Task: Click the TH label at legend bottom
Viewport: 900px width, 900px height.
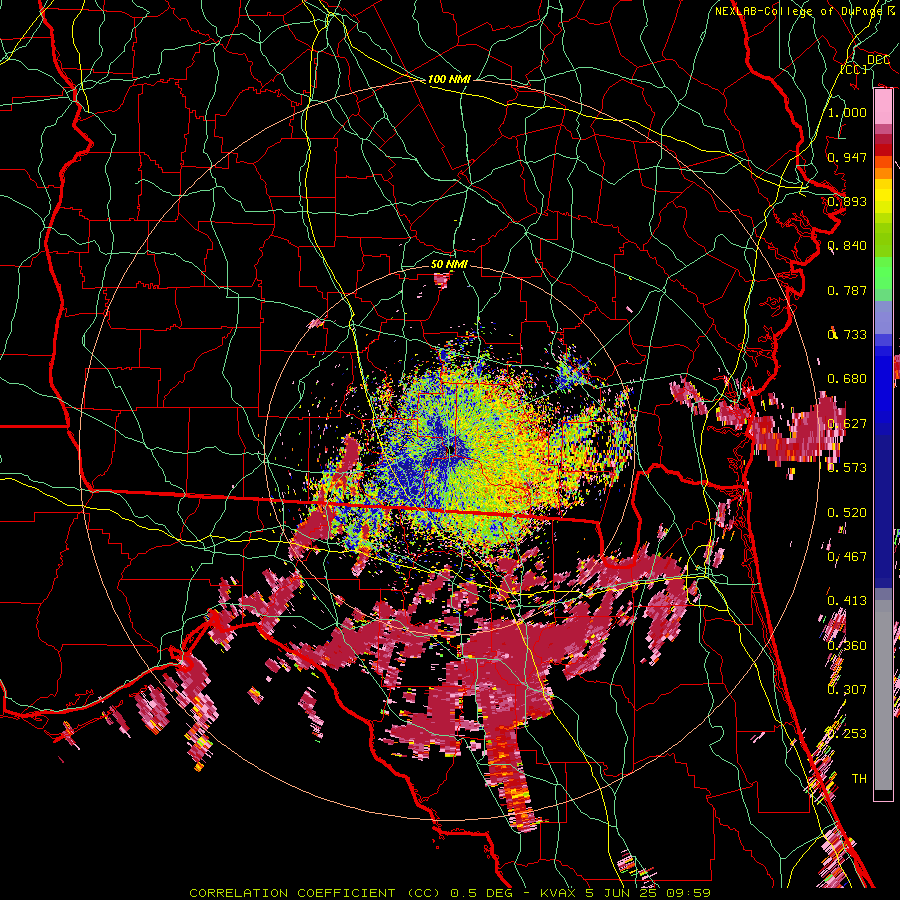Action: pos(859,778)
